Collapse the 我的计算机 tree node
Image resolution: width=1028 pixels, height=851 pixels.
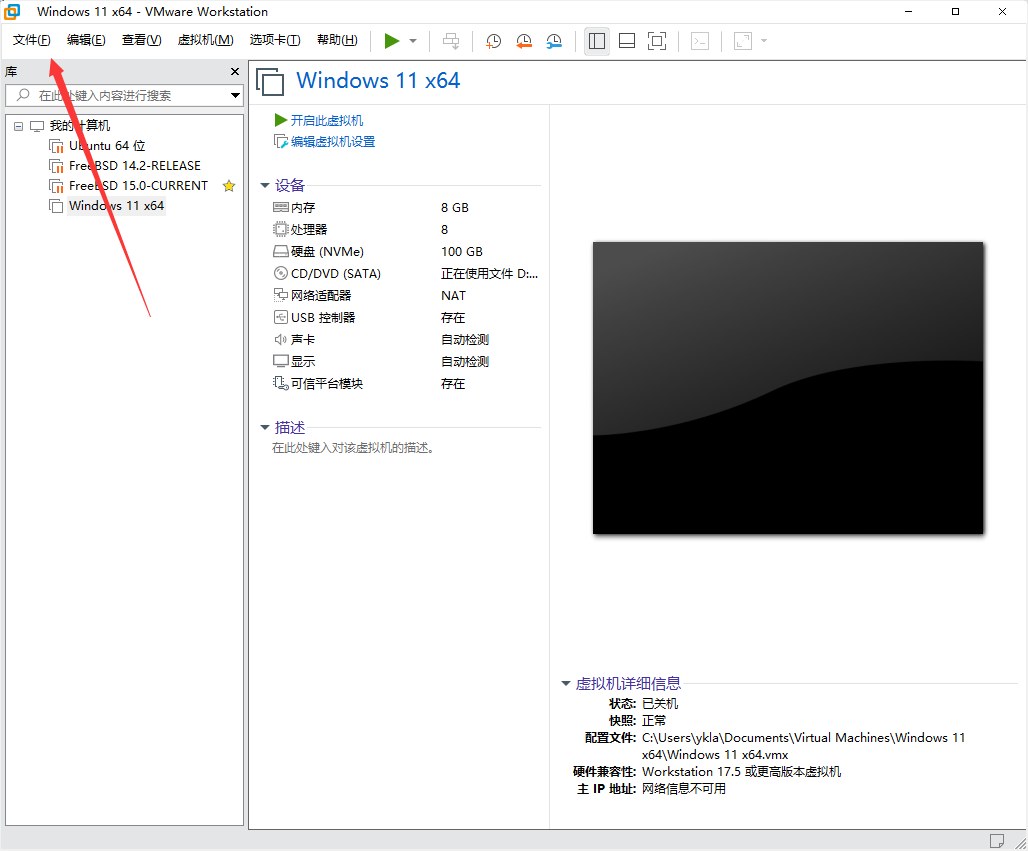18,126
